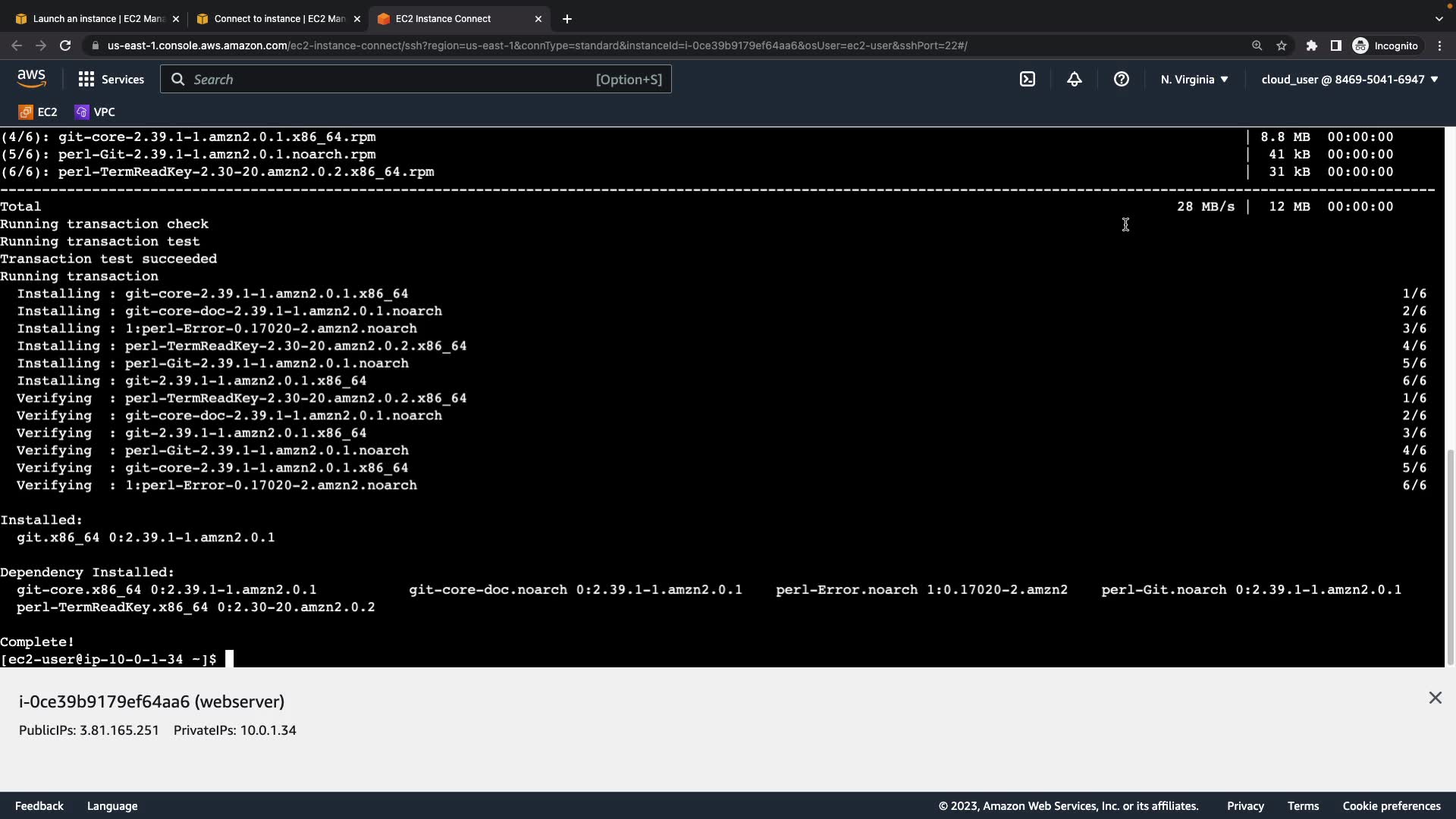Viewport: 1456px width, 819px height.
Task: Bookmark this page with star icon
Action: point(1282,45)
